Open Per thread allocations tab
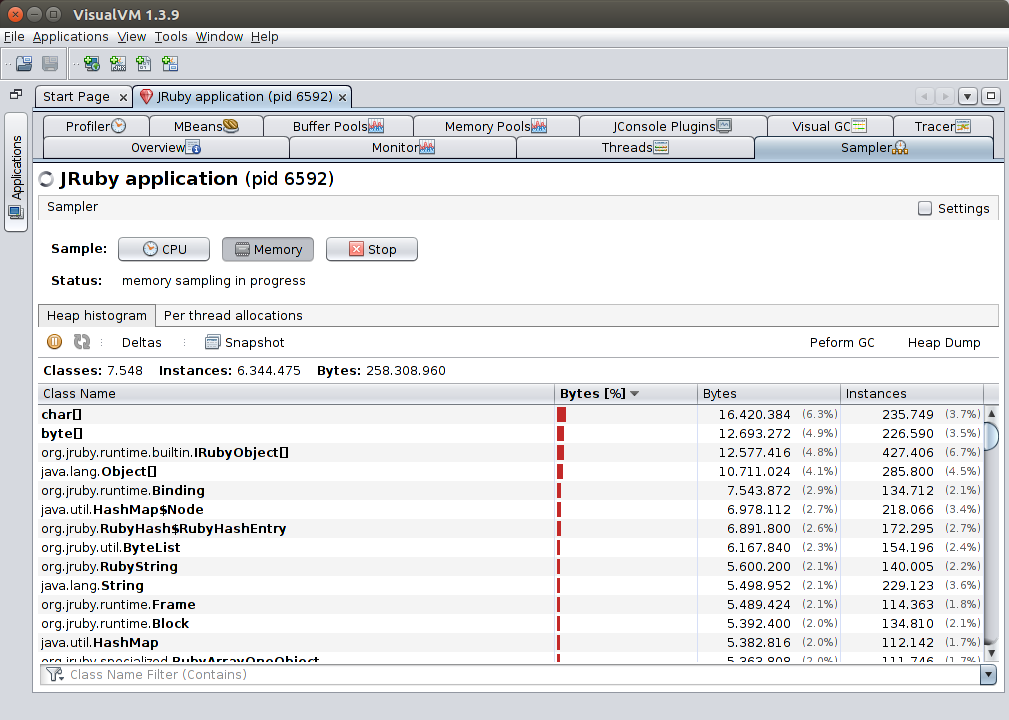The image size is (1009, 720). click(x=233, y=315)
